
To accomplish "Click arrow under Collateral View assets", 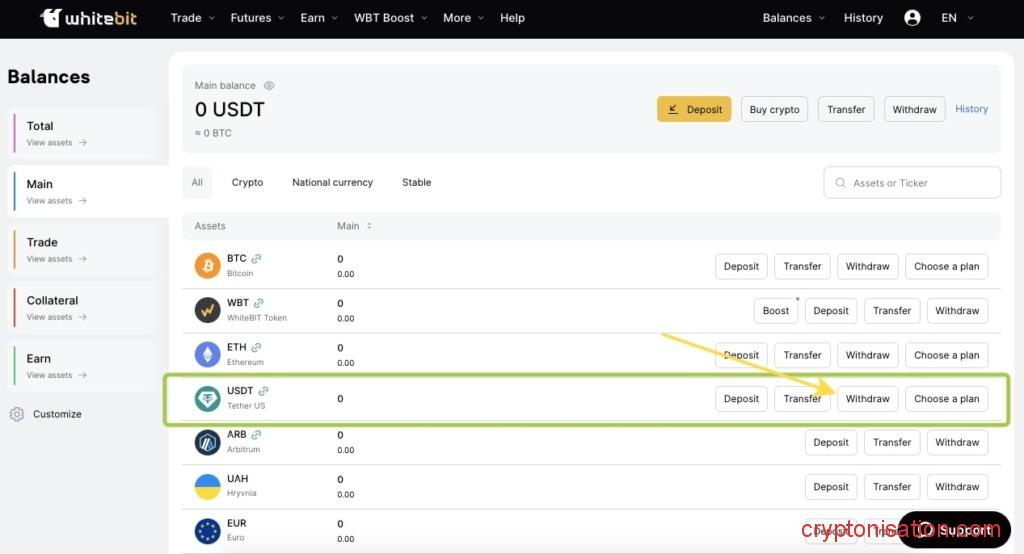I will (82, 317).
